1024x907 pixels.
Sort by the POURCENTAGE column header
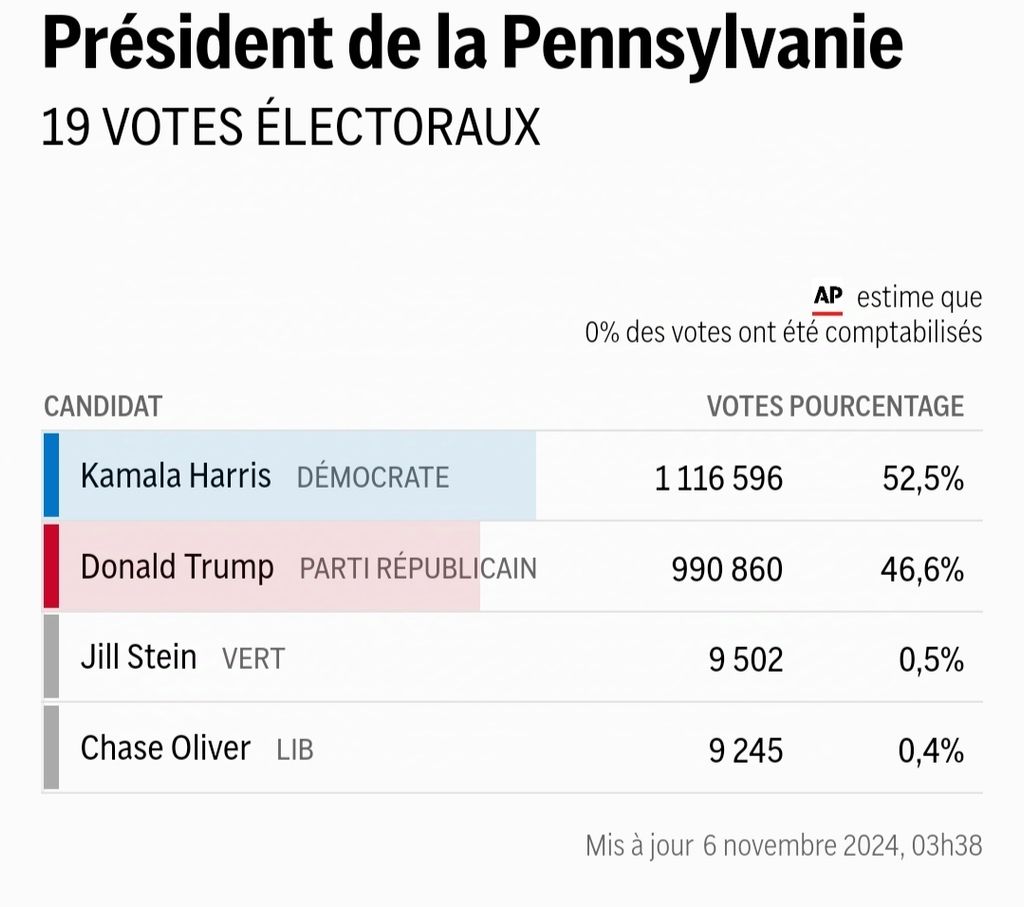tap(877, 407)
